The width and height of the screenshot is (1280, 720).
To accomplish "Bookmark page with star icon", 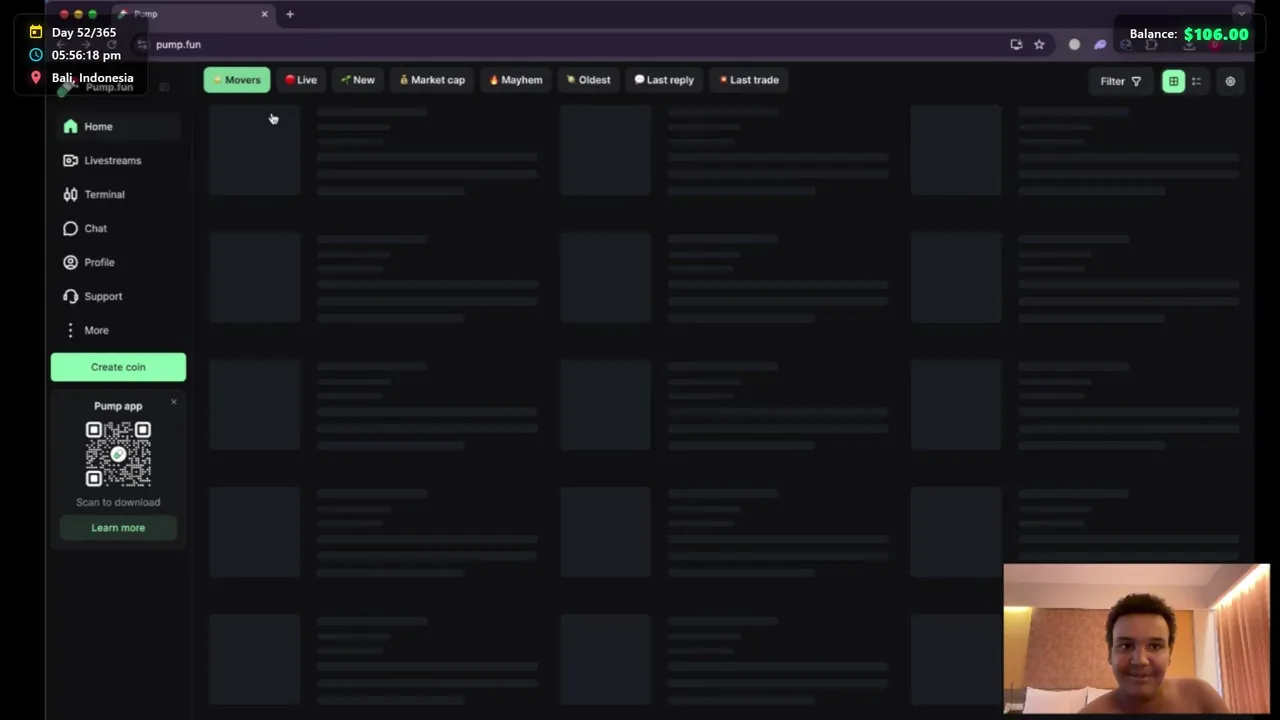I will [x=1039, y=44].
